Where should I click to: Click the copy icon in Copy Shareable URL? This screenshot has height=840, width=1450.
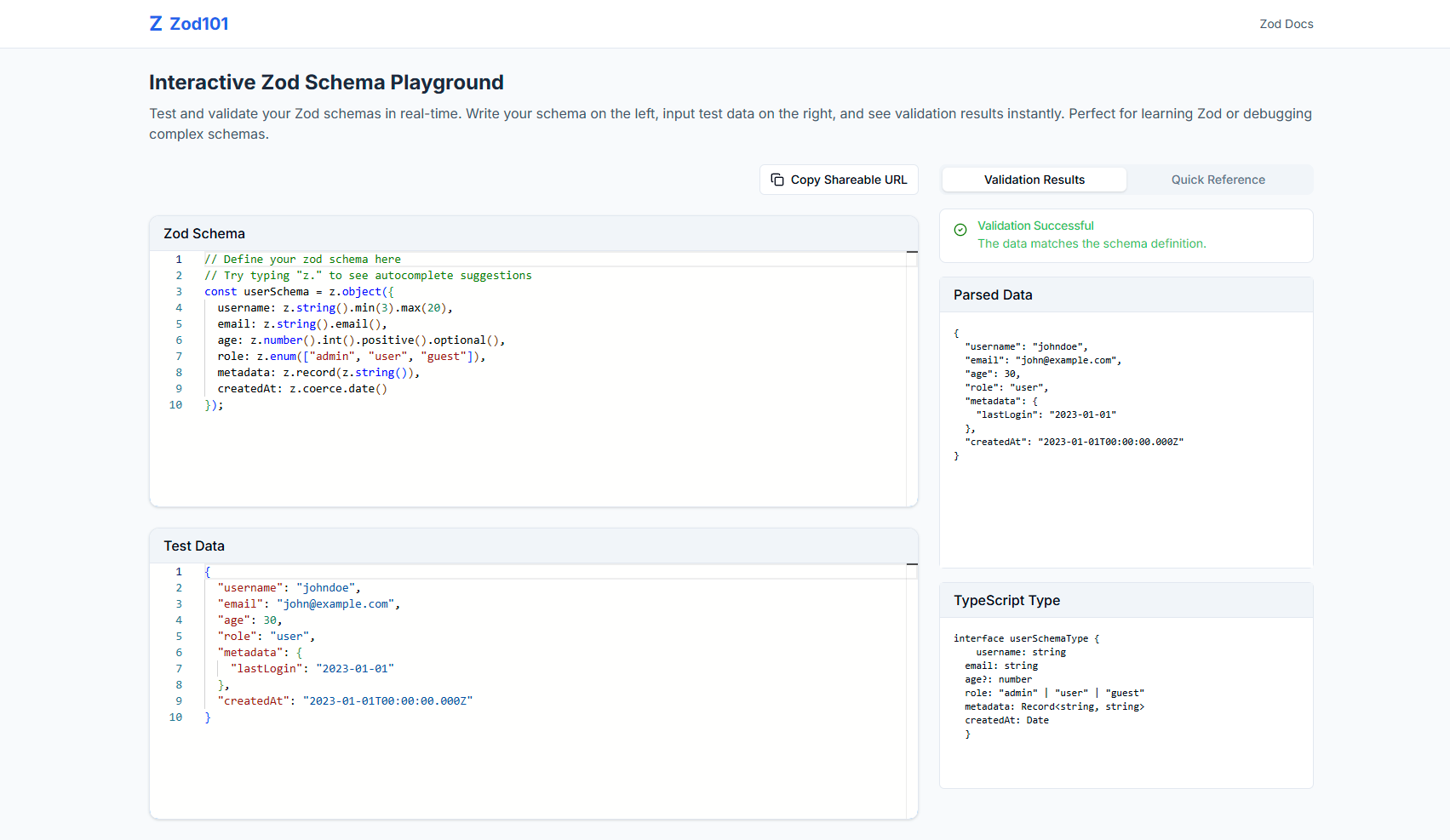pyautogui.click(x=777, y=180)
